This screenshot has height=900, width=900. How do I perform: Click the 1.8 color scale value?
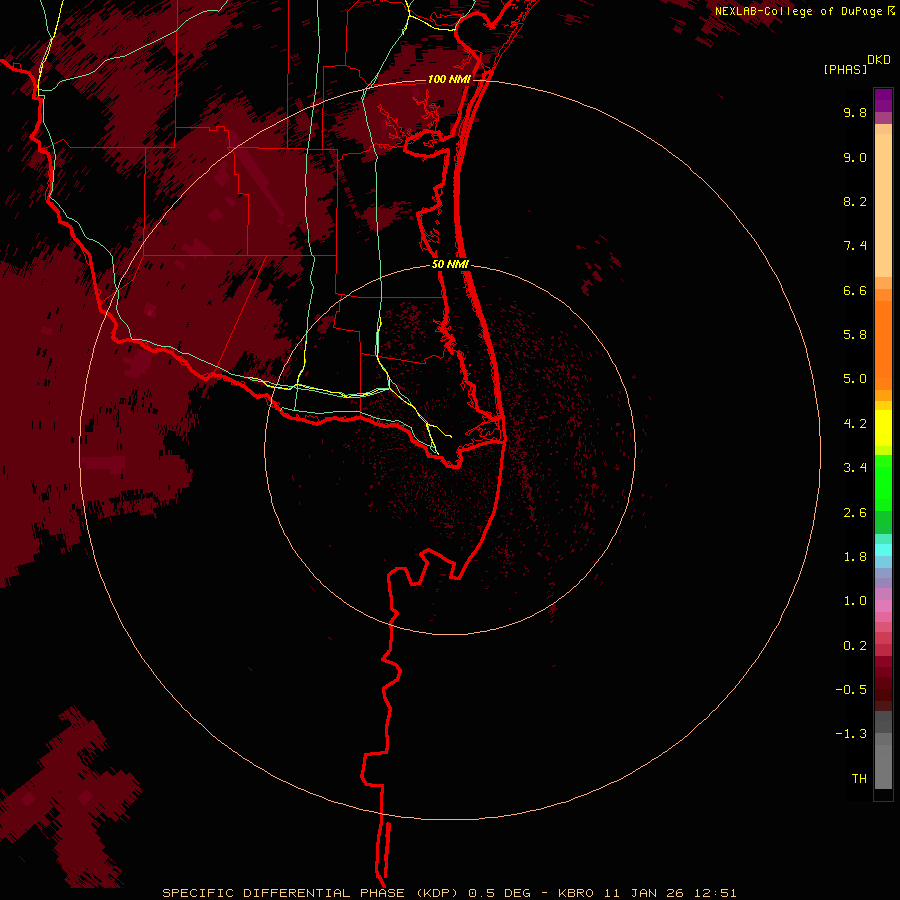[x=855, y=557]
